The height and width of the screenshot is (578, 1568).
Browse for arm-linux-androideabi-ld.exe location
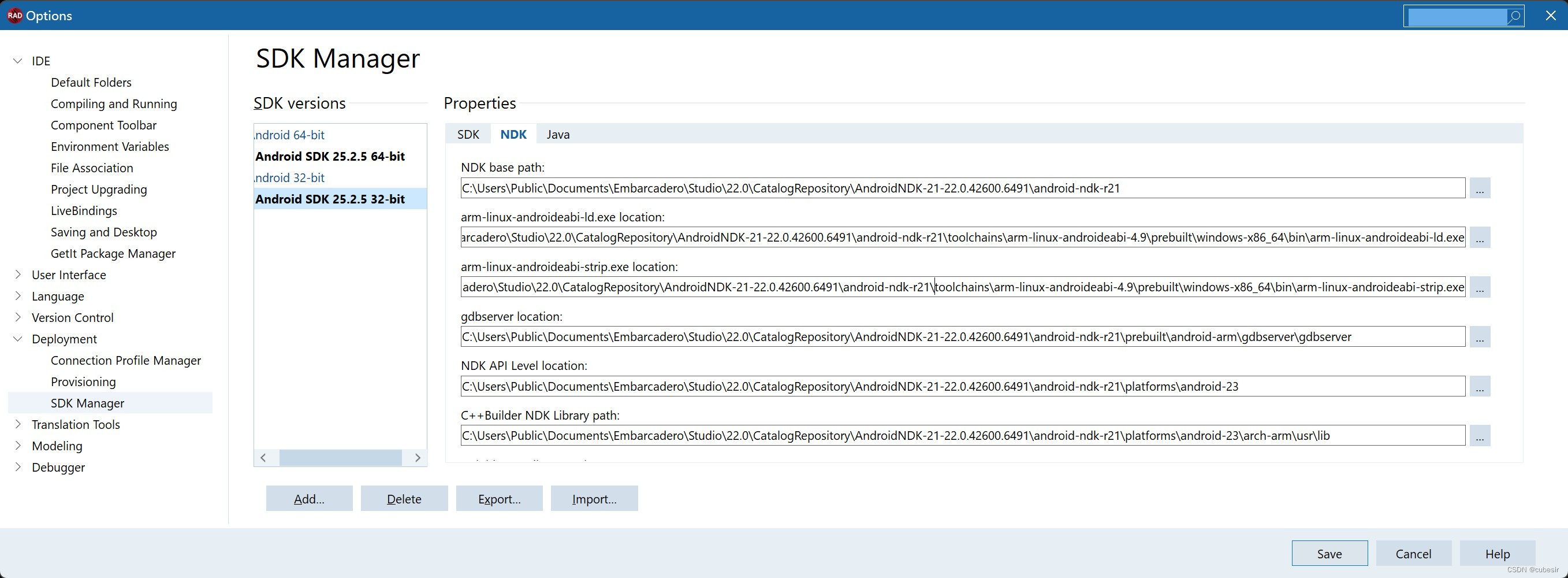click(1480, 238)
